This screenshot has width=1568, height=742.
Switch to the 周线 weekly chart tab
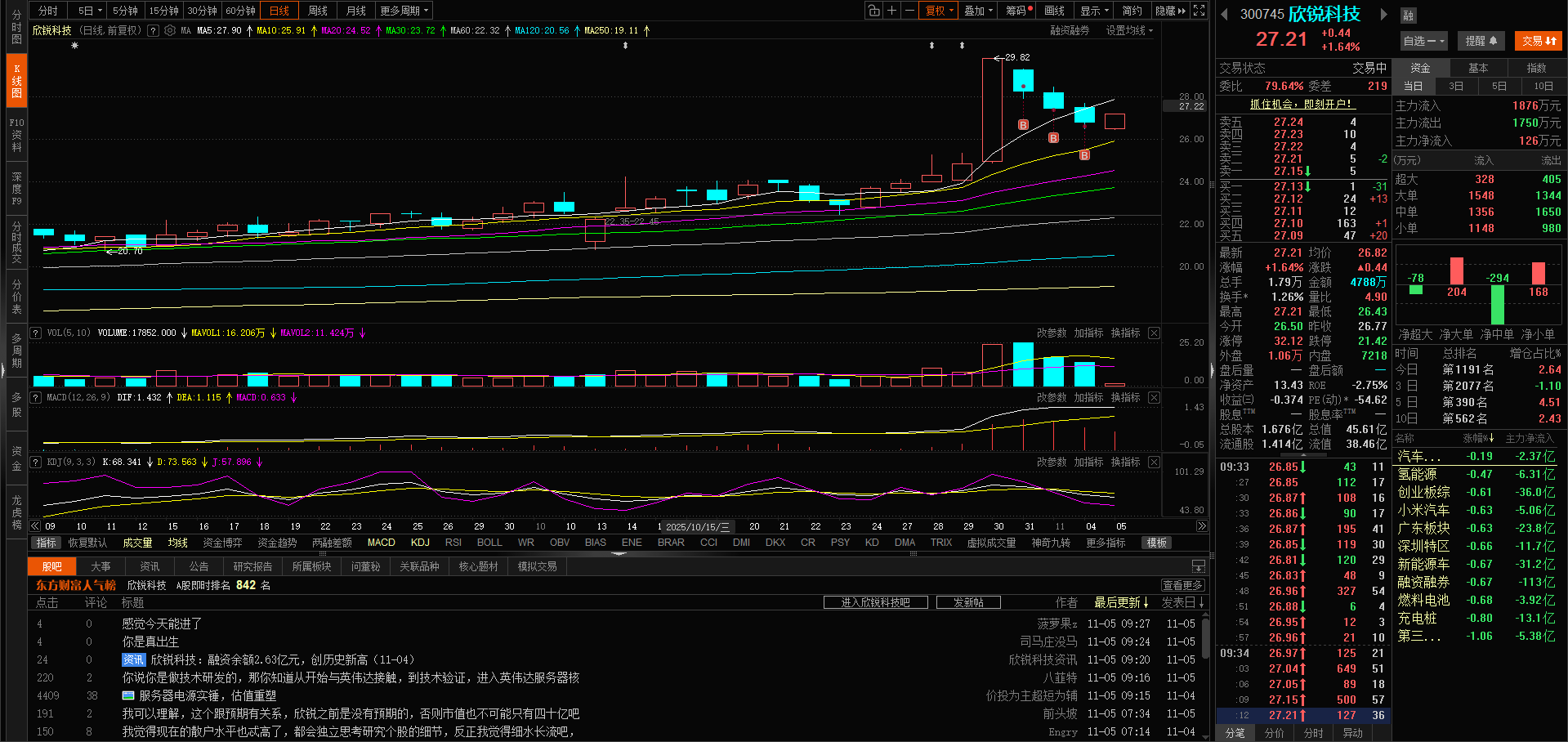point(318,11)
